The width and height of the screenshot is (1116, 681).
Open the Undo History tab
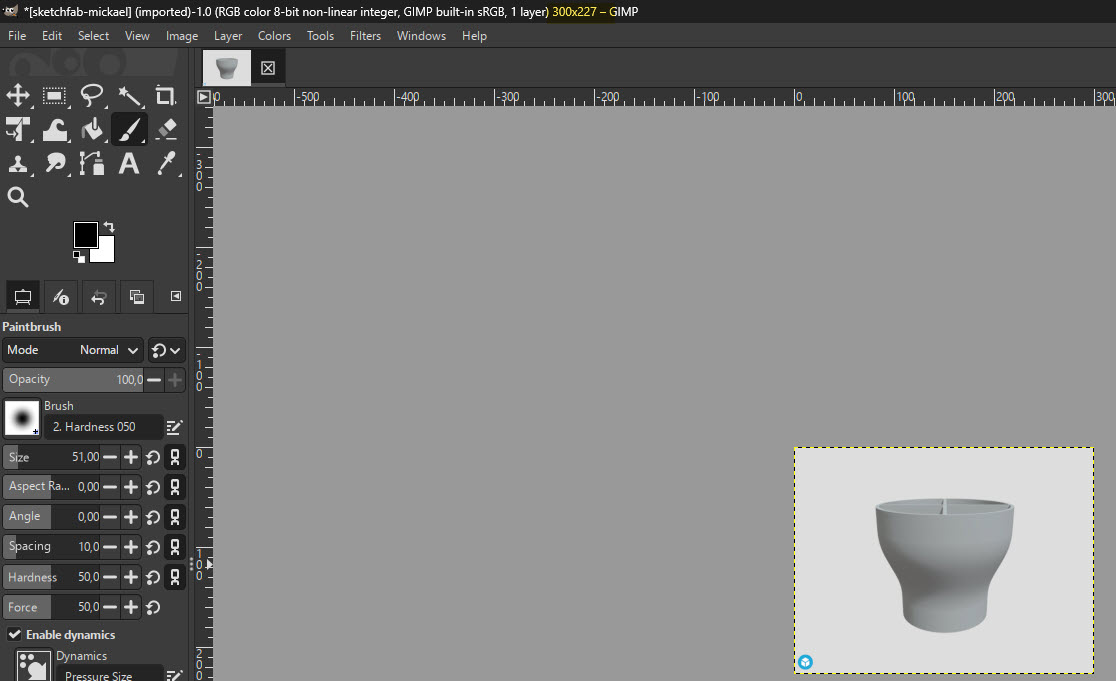(99, 297)
